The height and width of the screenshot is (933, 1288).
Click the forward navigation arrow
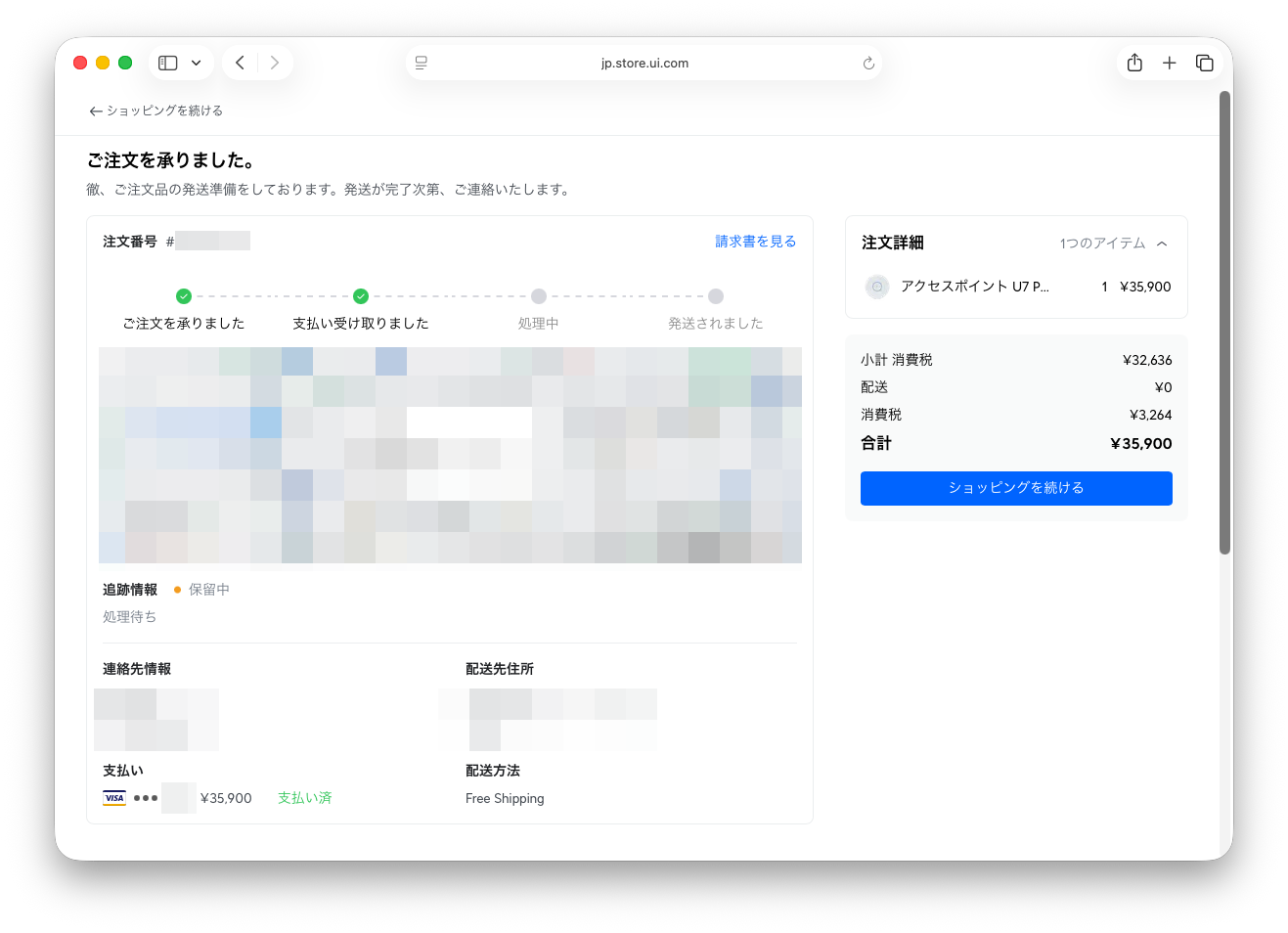(x=275, y=63)
